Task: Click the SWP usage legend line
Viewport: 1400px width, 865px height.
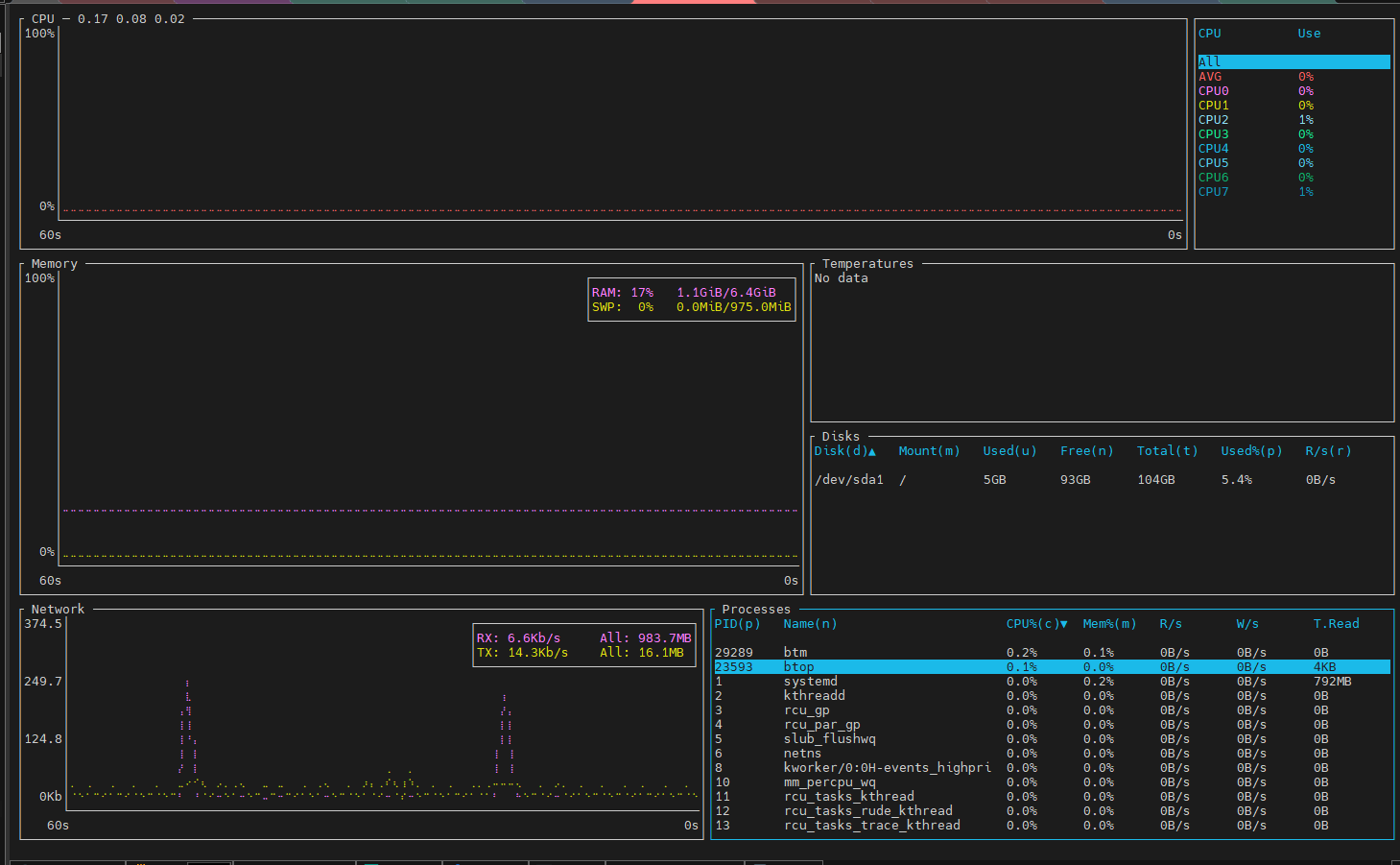Action: (691, 306)
